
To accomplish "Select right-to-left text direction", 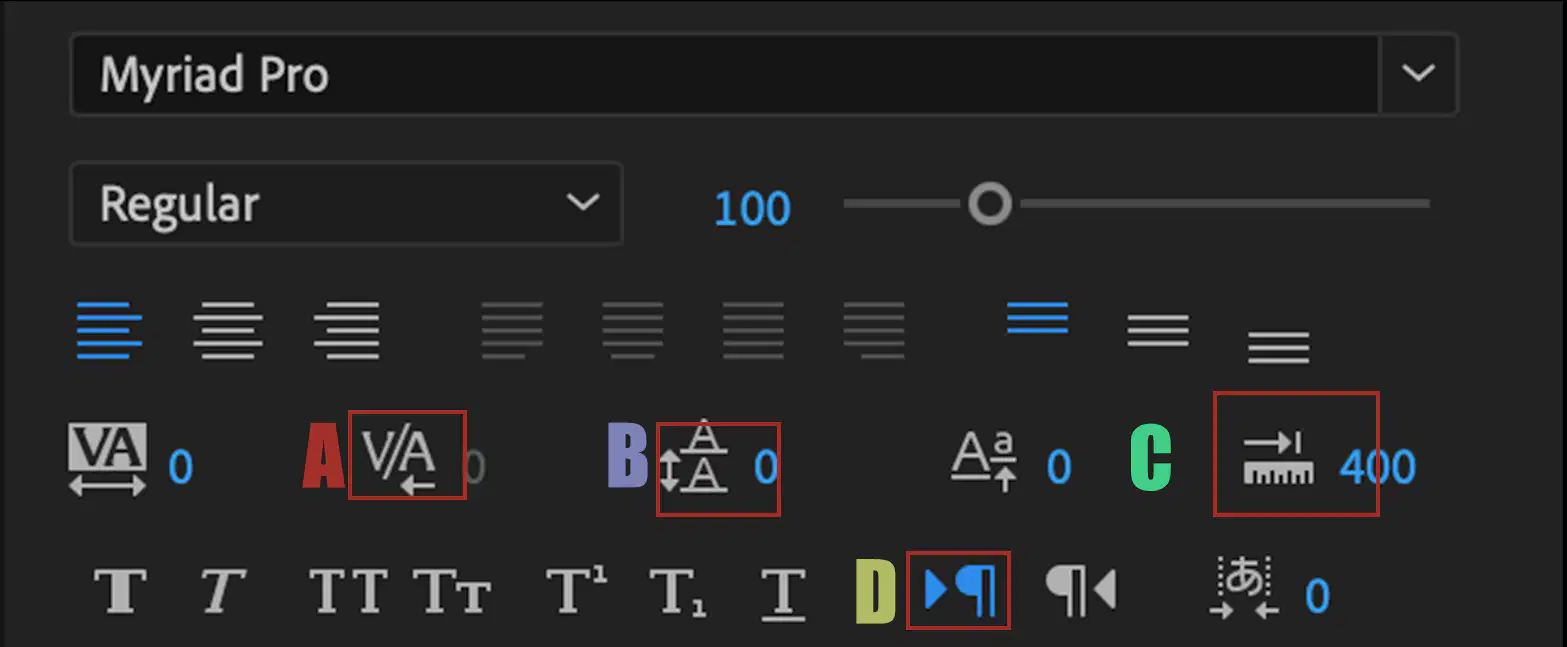I will coord(1079,590).
